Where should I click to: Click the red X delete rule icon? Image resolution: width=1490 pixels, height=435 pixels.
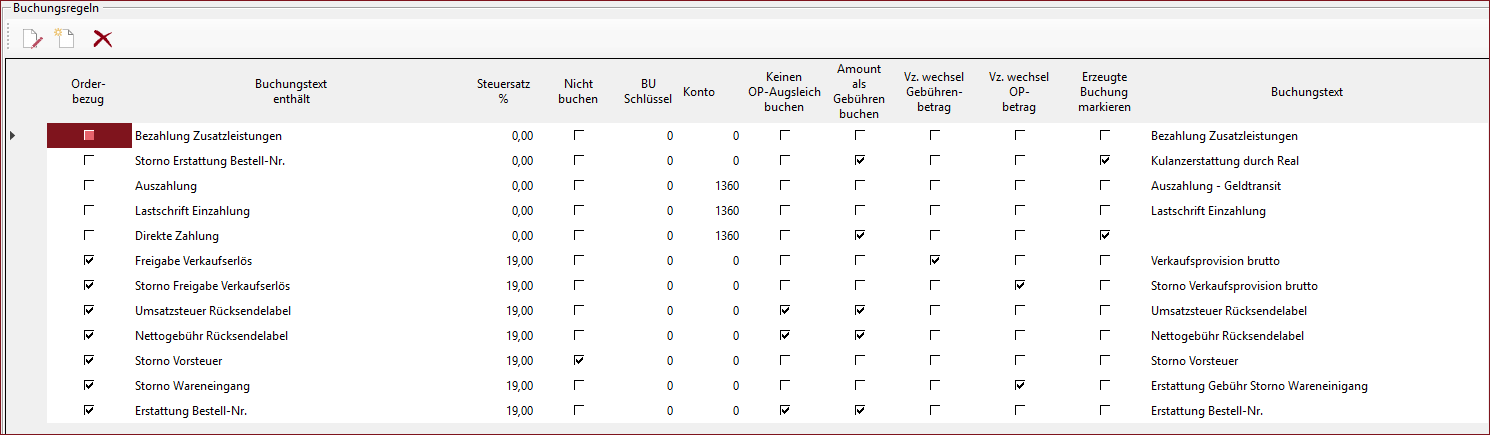[102, 39]
